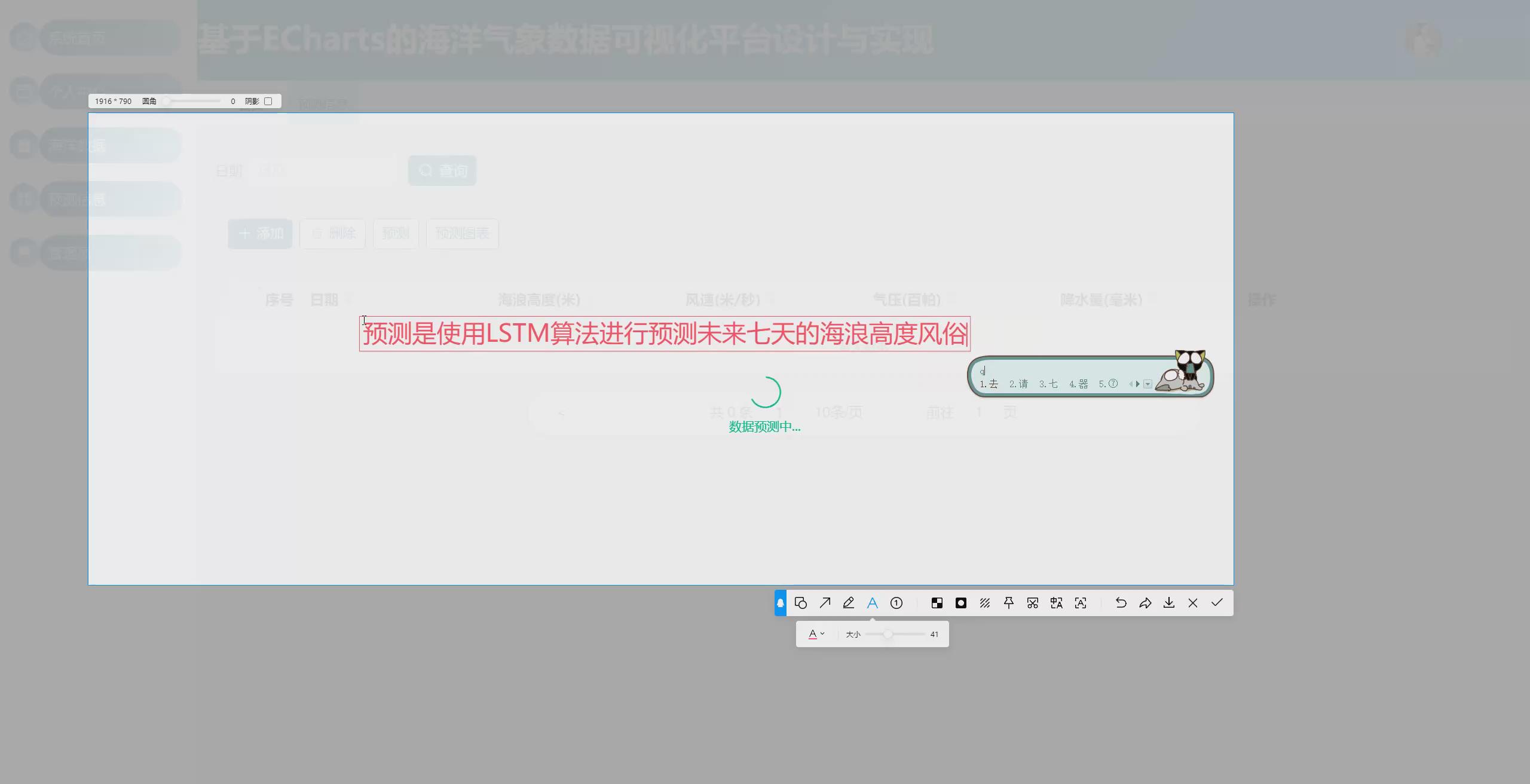This screenshot has height=784, width=1530.
Task: Adjust the corner radius slider
Action: coord(167,102)
